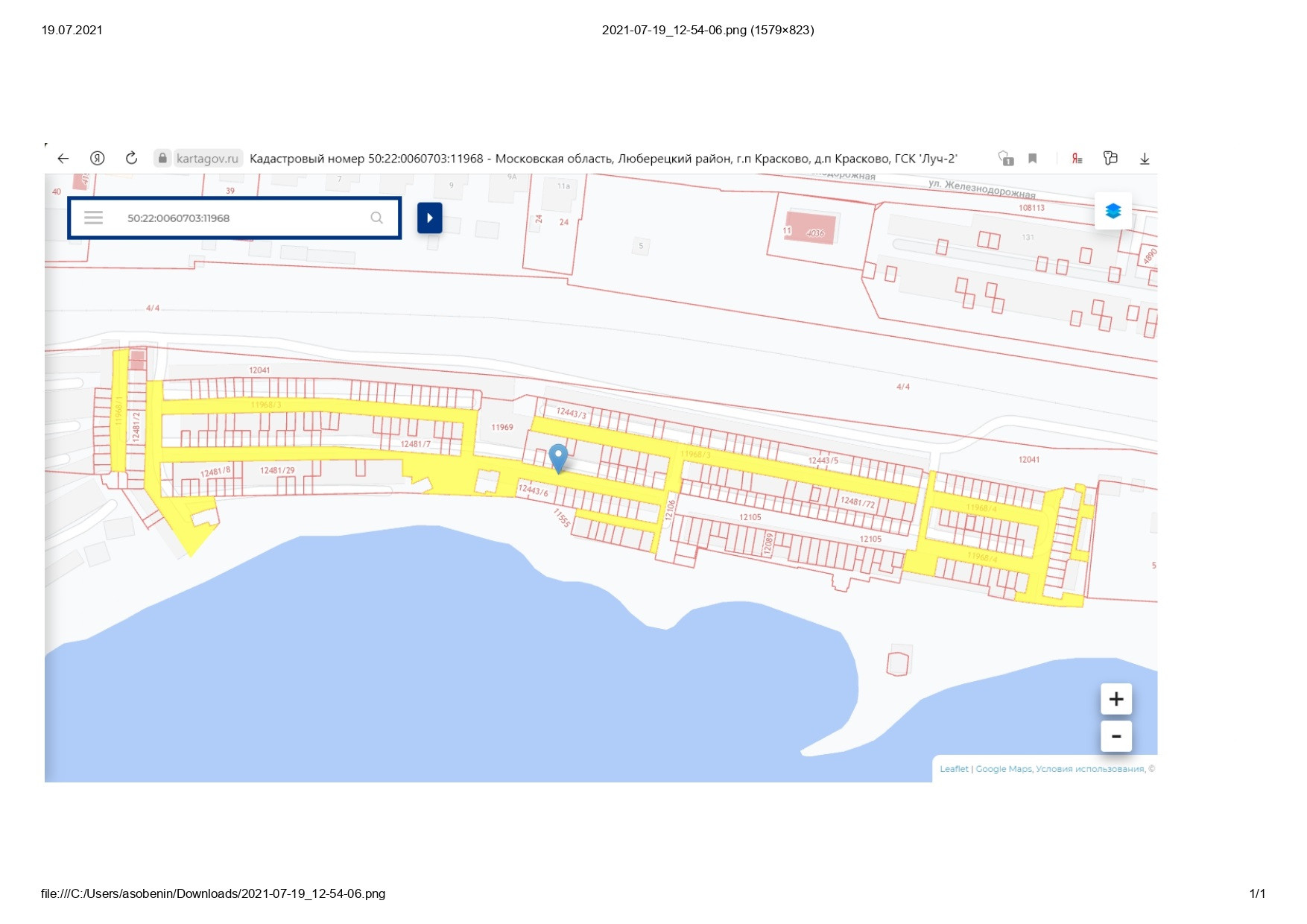
Task: Open the hamburger menu in the search box
Action: (x=93, y=218)
